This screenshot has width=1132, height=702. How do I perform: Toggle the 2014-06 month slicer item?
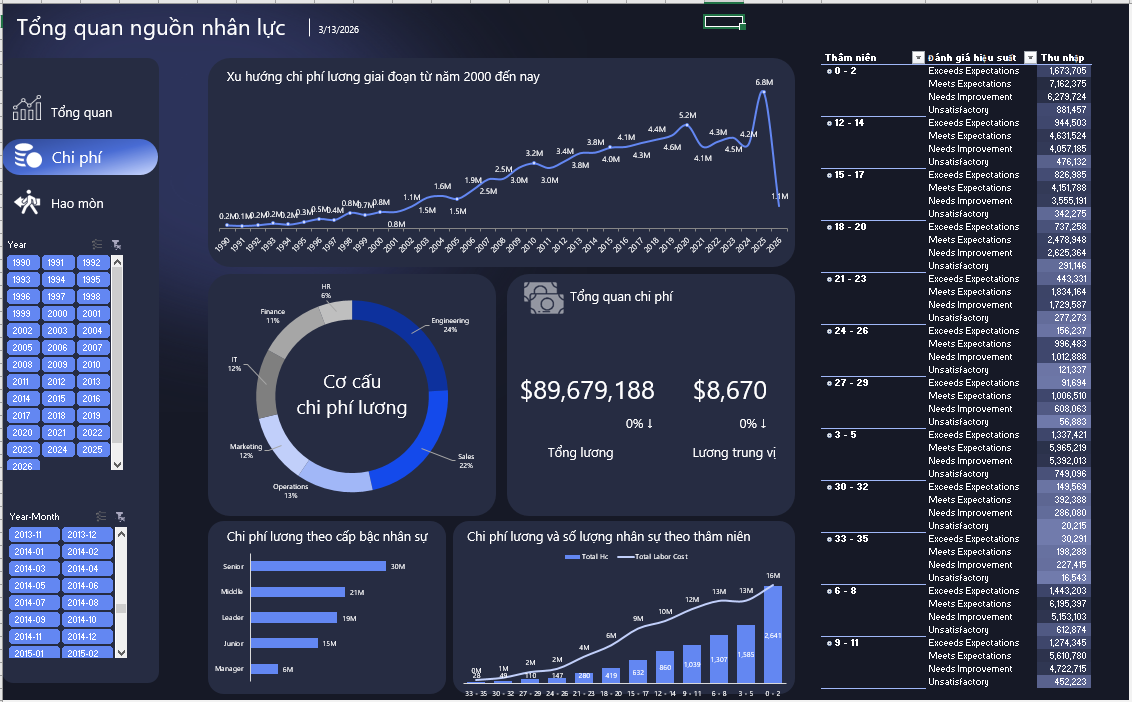[x=88, y=586]
